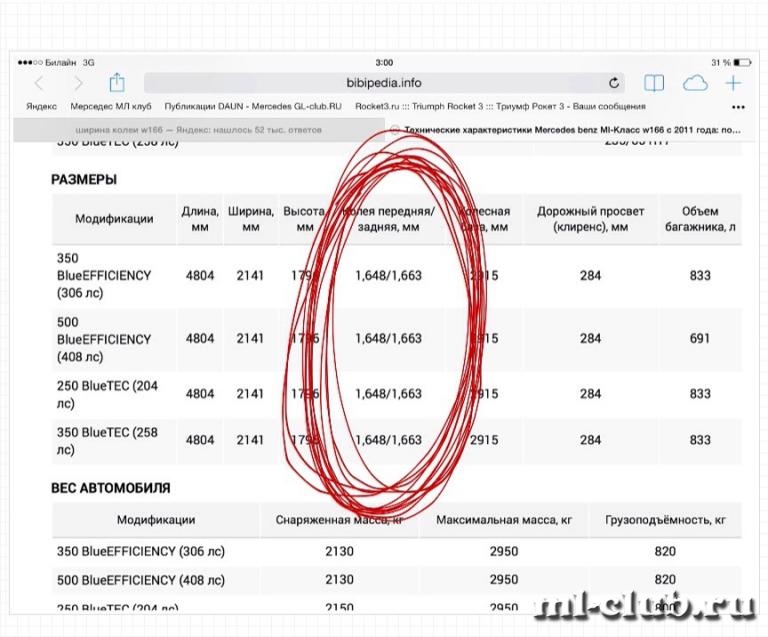Show more bookmarks via three dots
Screen dimensions: 768x637
click(x=738, y=107)
